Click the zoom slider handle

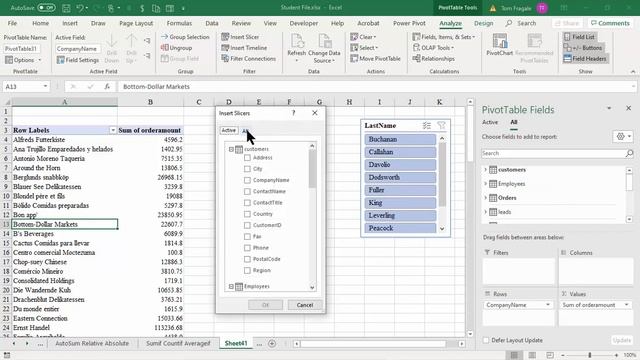tap(589, 355)
